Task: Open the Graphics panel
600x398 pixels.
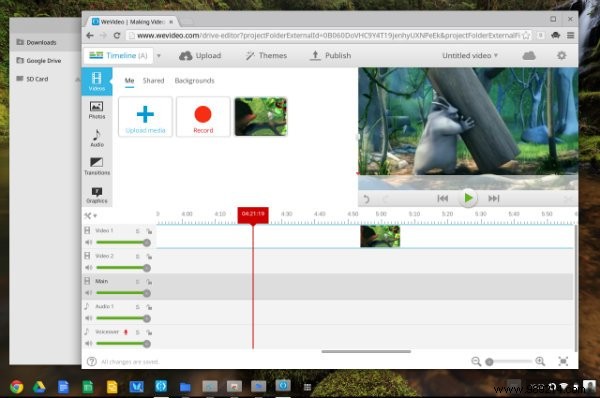Action: tap(97, 194)
